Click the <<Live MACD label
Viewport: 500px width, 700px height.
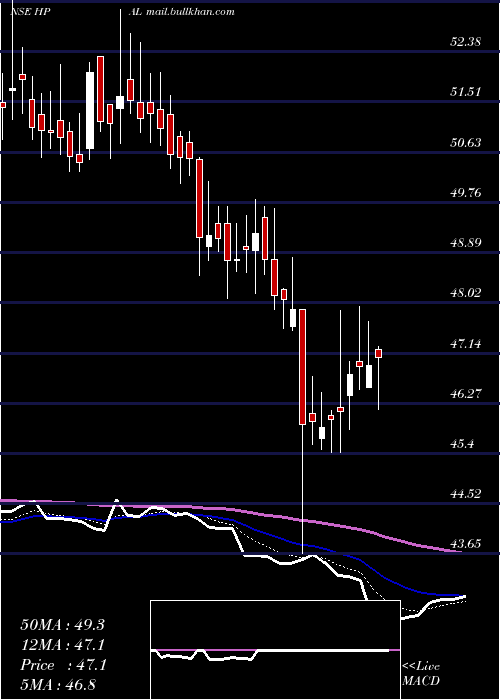(421, 673)
